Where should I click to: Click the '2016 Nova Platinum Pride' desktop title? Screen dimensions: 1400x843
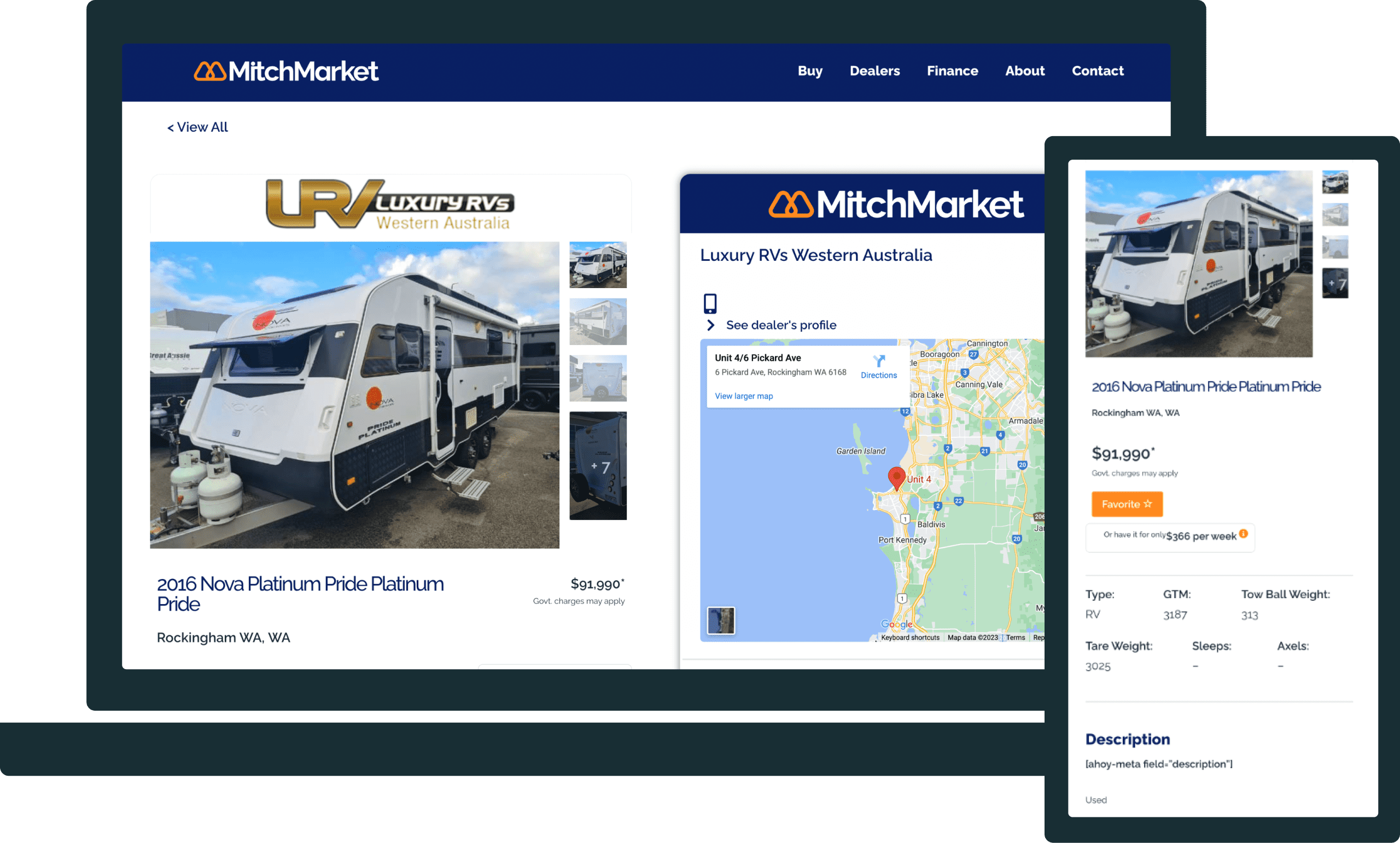point(300,594)
